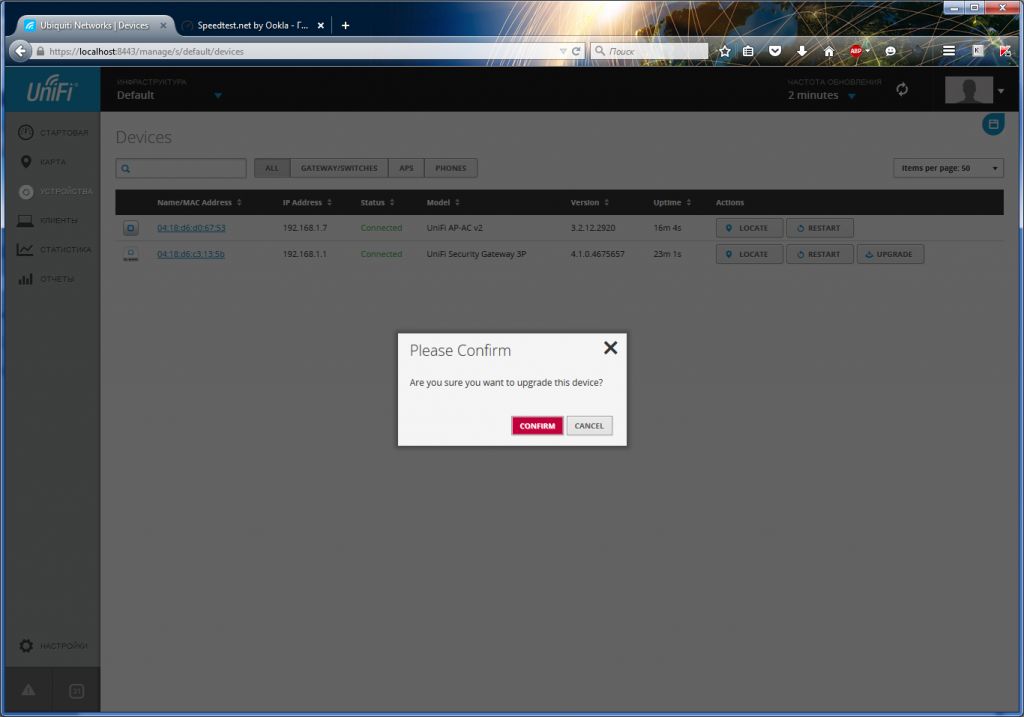Open the Settings gear icon in sidebar

tap(27, 646)
